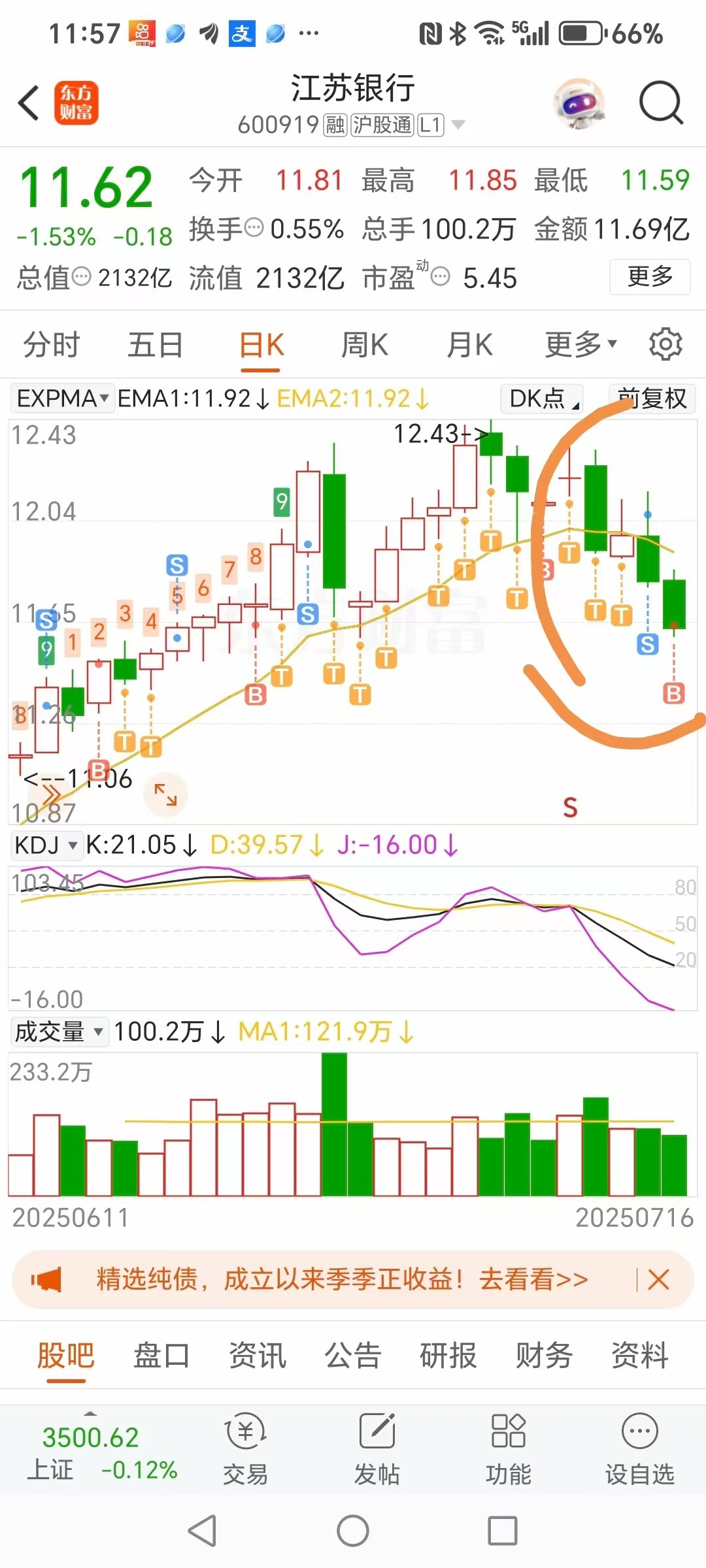Screen dimensions: 706x1568
Task: Tap the 交易 trade icon
Action: (x=245, y=1432)
